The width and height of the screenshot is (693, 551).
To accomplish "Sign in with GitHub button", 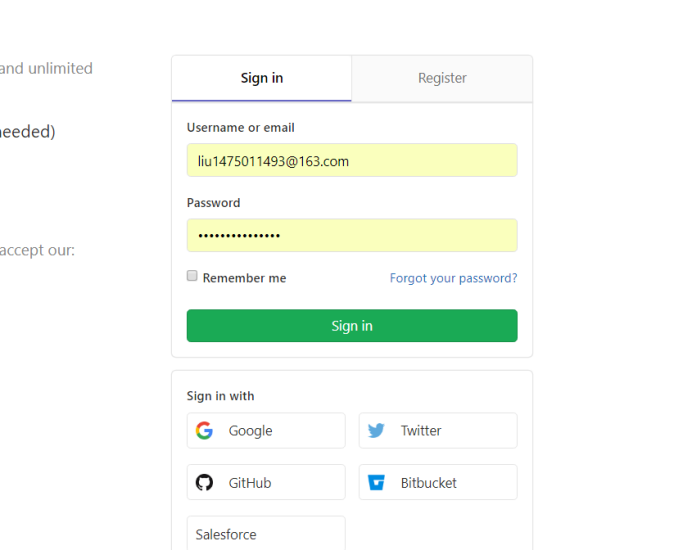I will 266,483.
